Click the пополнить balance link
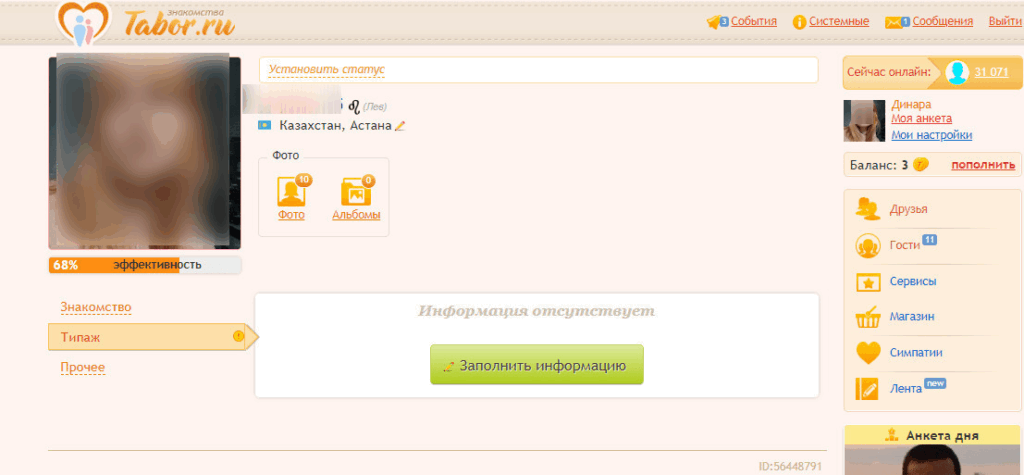Image resolution: width=1024 pixels, height=475 pixels. [x=983, y=165]
